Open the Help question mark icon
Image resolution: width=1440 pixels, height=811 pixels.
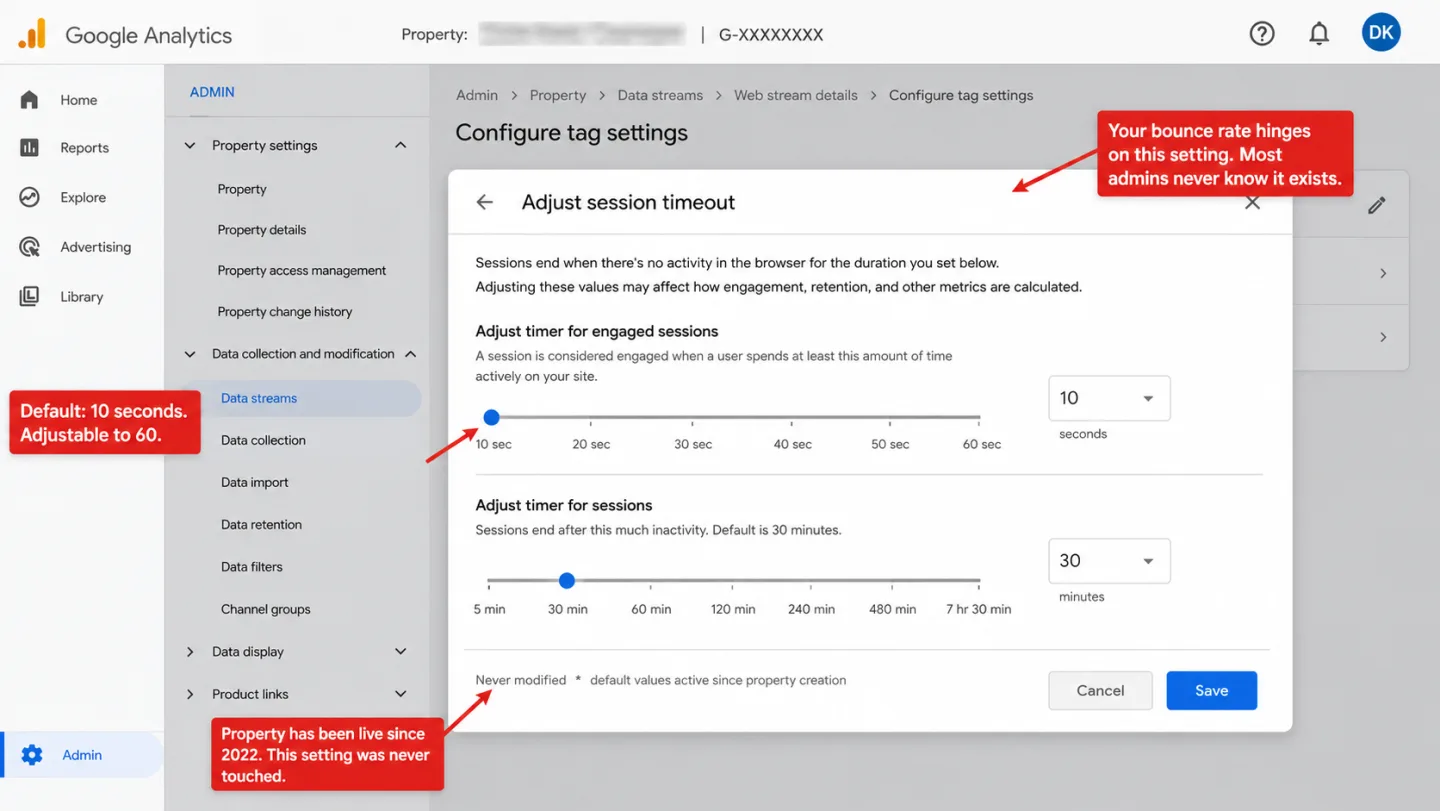(x=1262, y=34)
